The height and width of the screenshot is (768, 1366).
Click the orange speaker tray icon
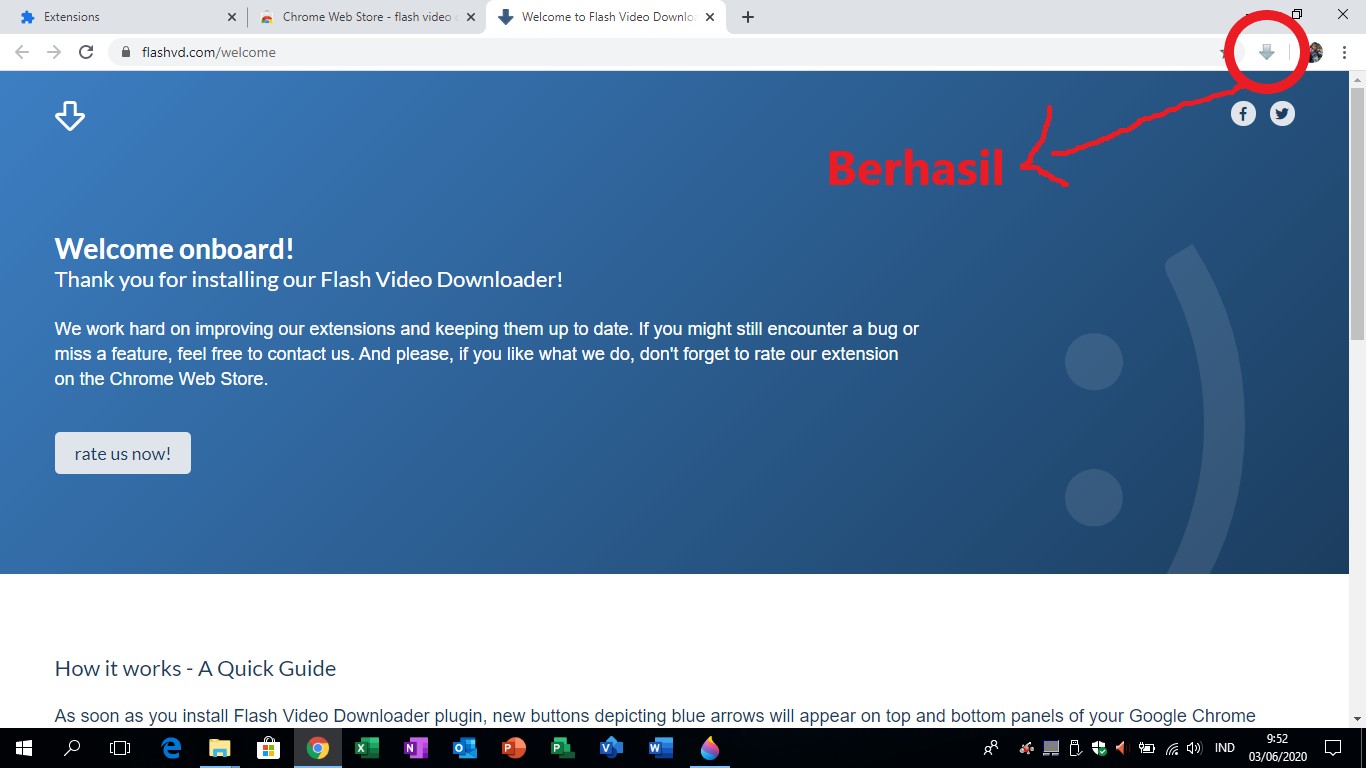pyautogui.click(x=1122, y=748)
